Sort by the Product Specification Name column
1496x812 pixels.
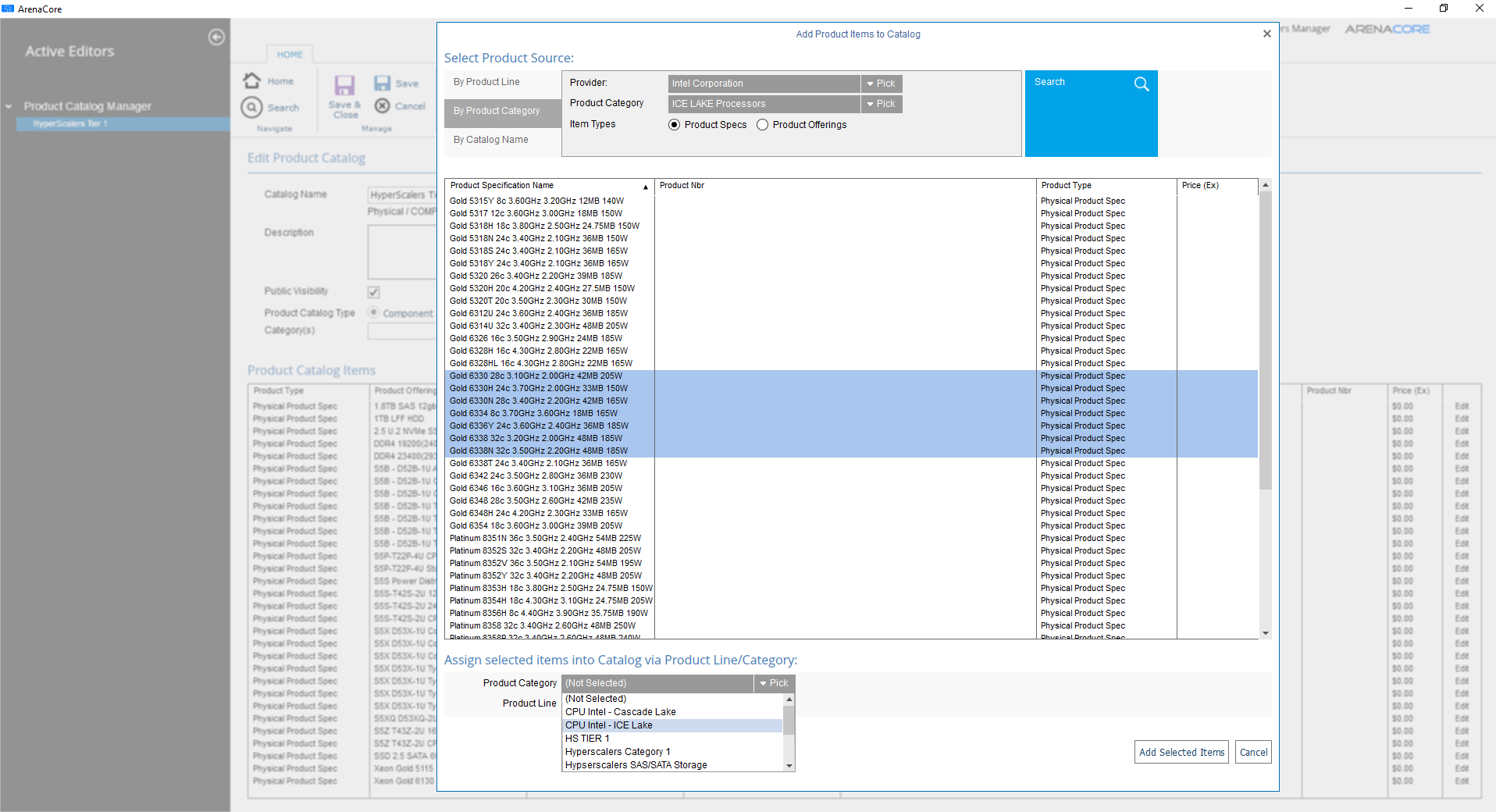(549, 186)
